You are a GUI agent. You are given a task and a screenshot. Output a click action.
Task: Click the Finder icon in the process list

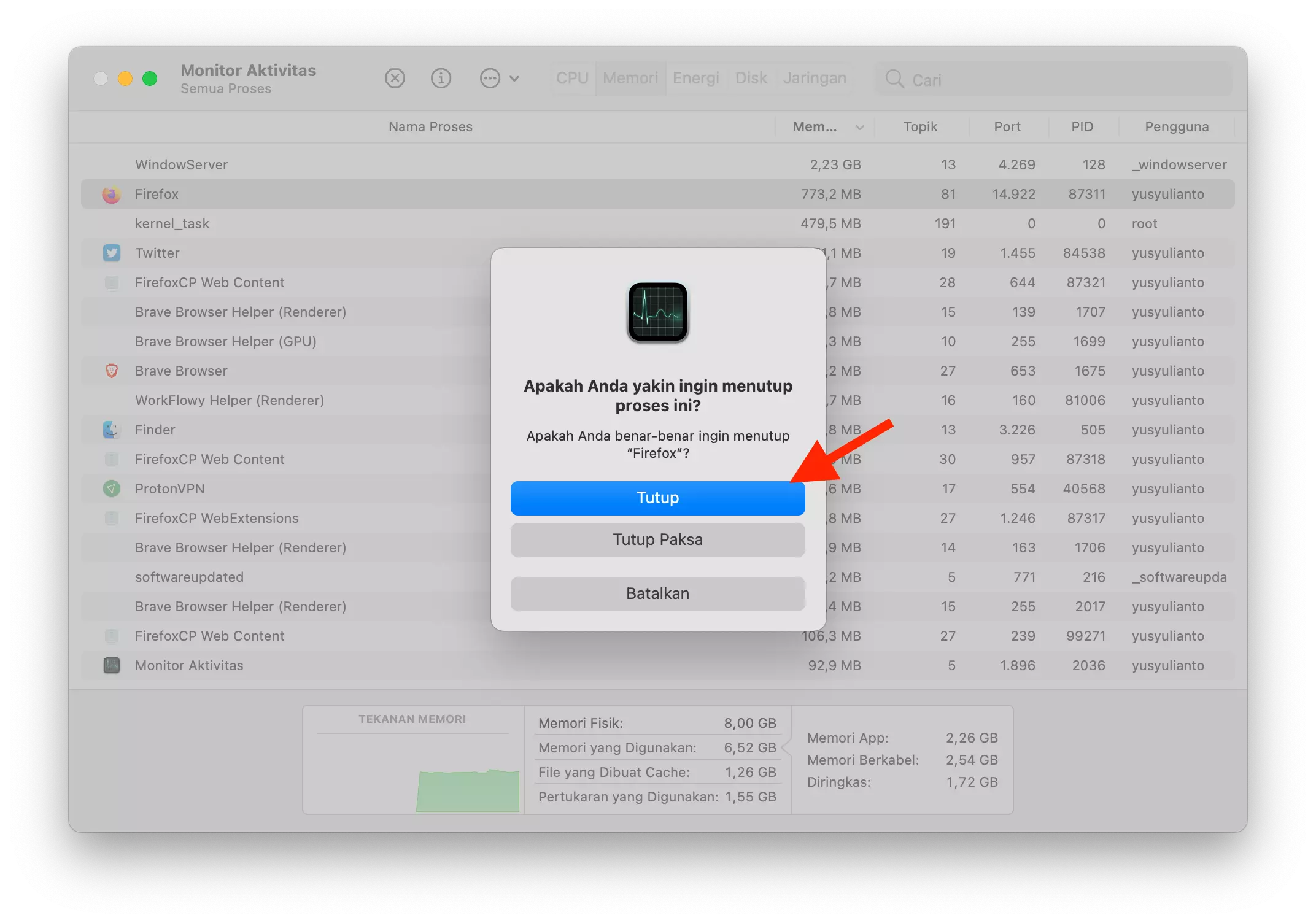click(x=111, y=430)
